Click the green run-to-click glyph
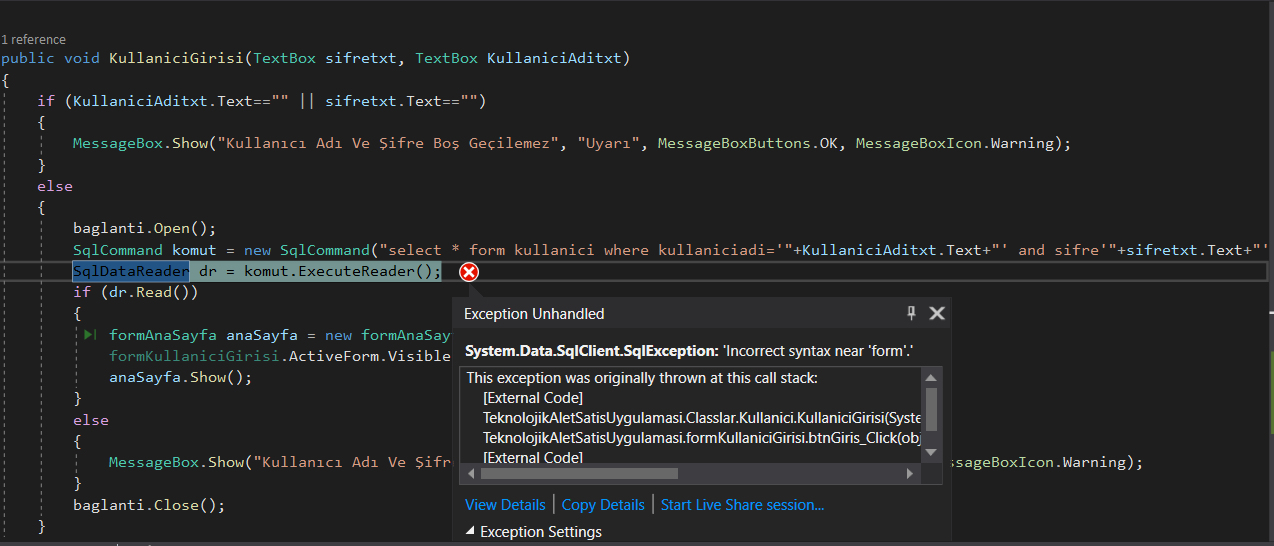Screen dimensions: 1274x546 click(x=90, y=335)
